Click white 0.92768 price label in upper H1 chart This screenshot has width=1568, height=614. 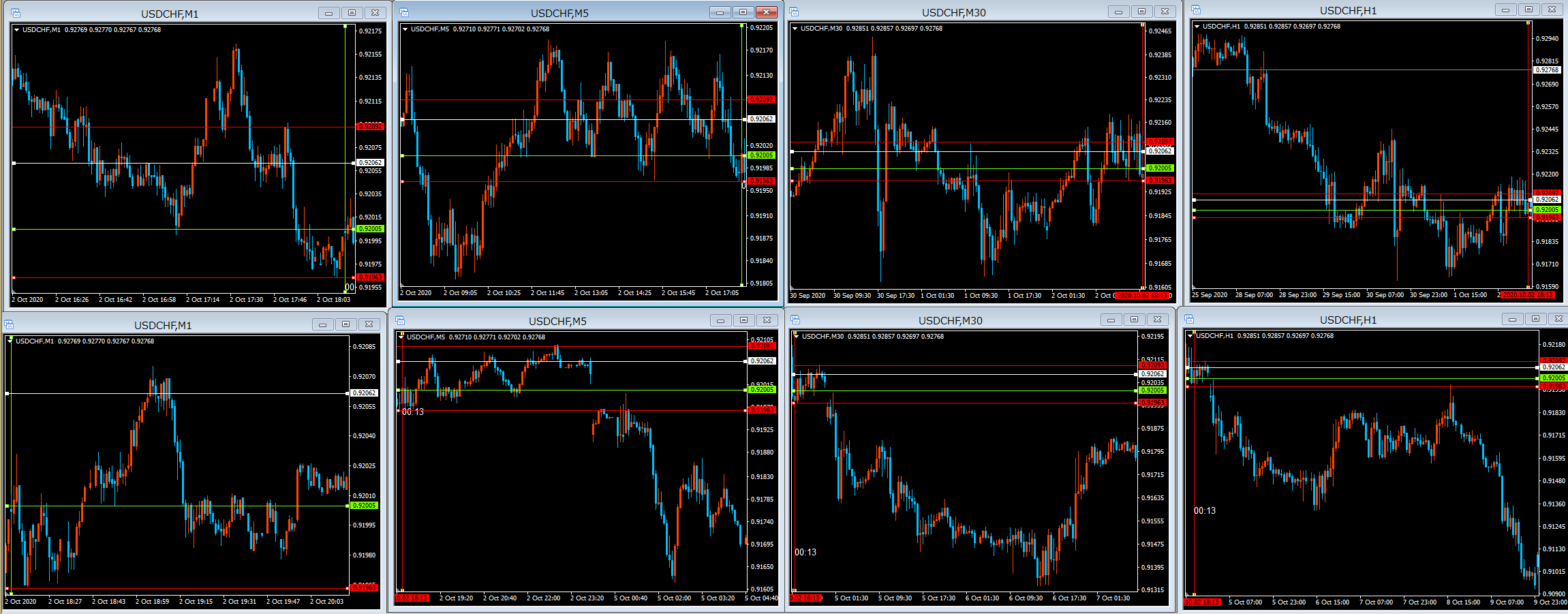click(x=1546, y=70)
